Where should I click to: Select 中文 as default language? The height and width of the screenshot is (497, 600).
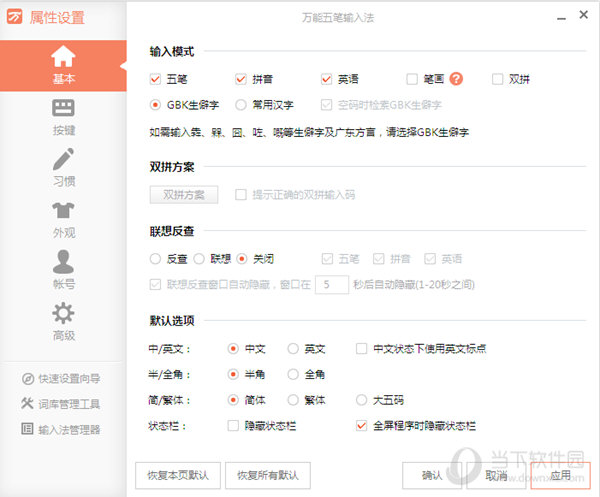[233, 349]
